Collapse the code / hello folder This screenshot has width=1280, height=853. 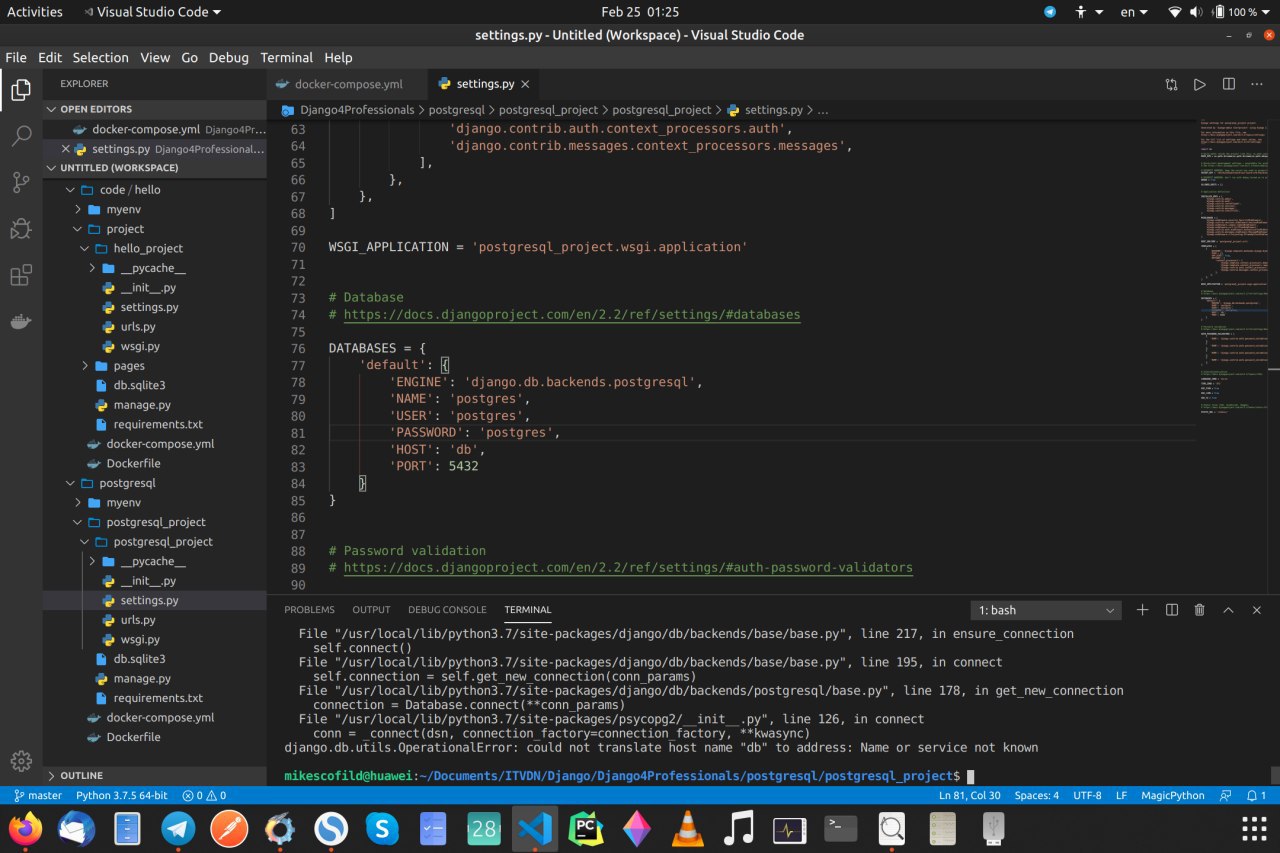pos(155,190)
